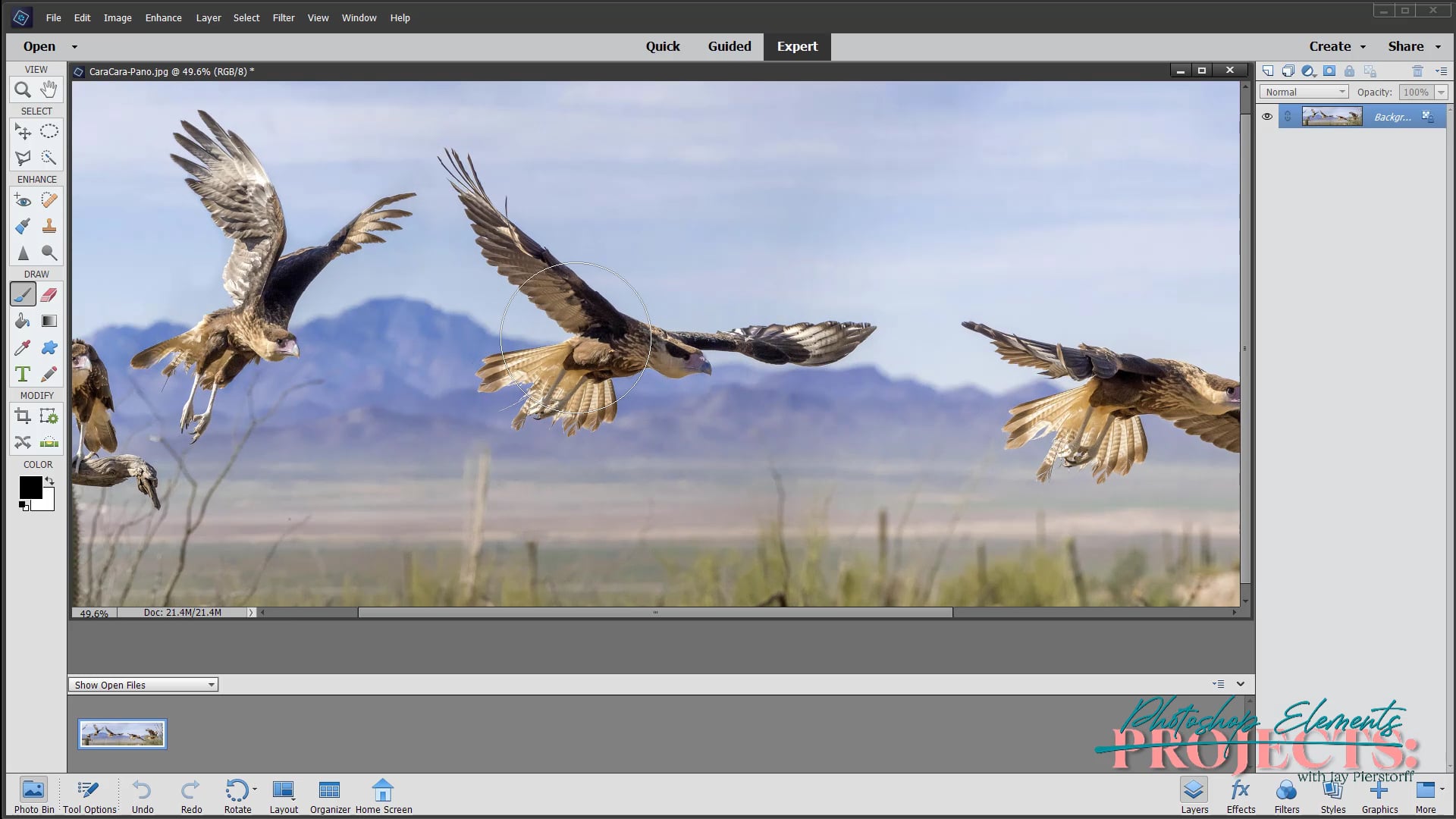This screenshot has width=1456, height=819.
Task: Switch to the Guided tab
Action: [729, 46]
